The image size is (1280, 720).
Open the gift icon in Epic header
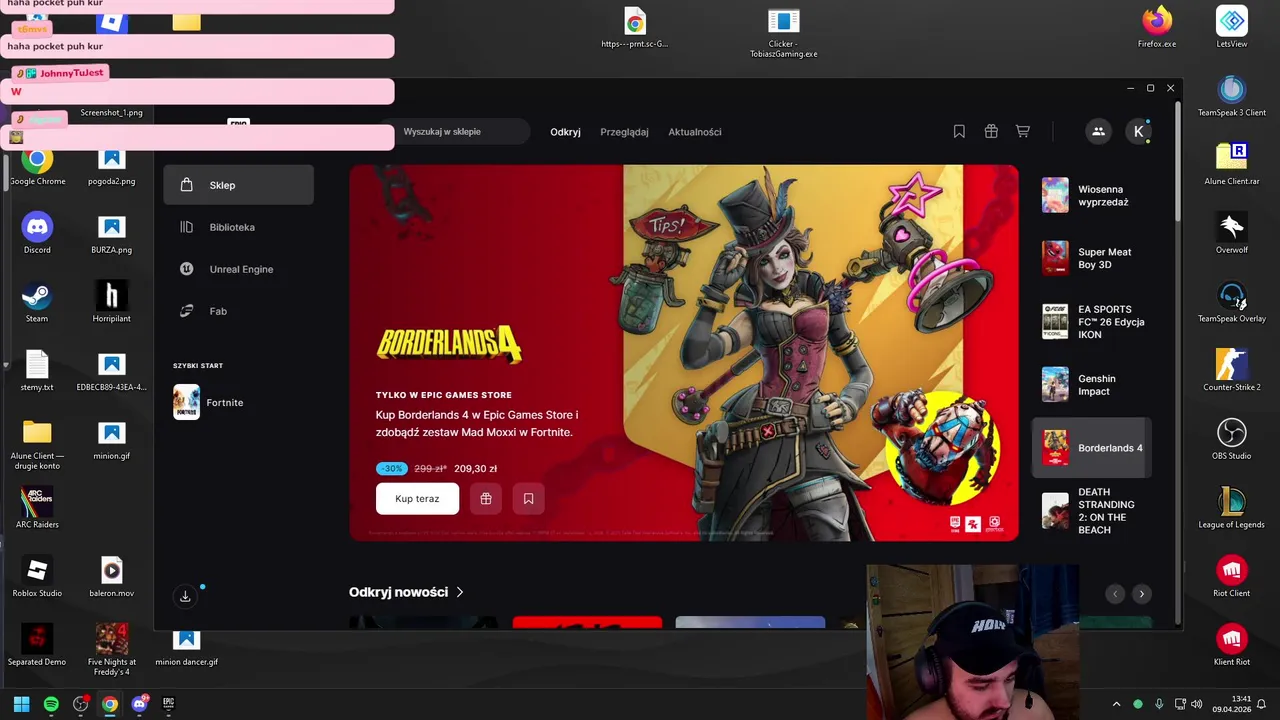(x=991, y=131)
